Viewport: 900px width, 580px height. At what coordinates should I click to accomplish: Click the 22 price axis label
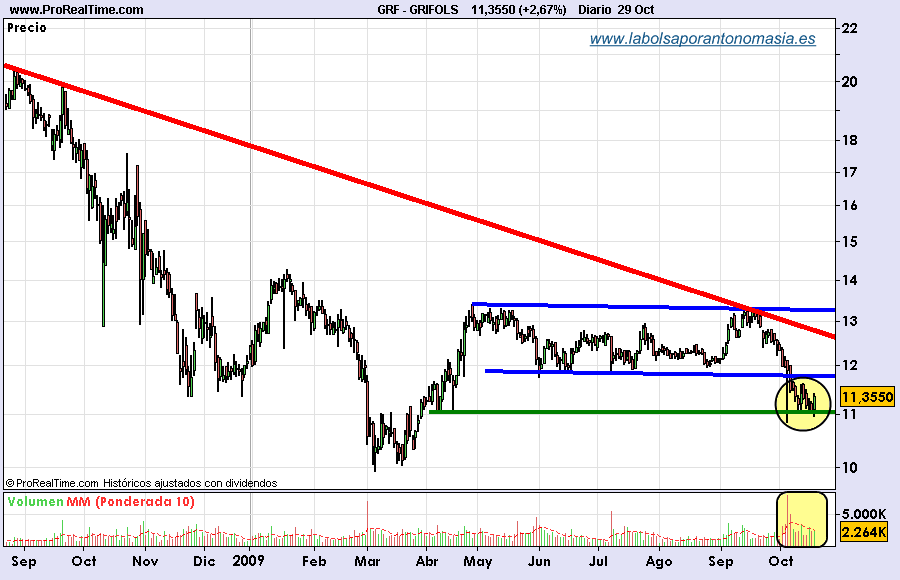(x=849, y=28)
